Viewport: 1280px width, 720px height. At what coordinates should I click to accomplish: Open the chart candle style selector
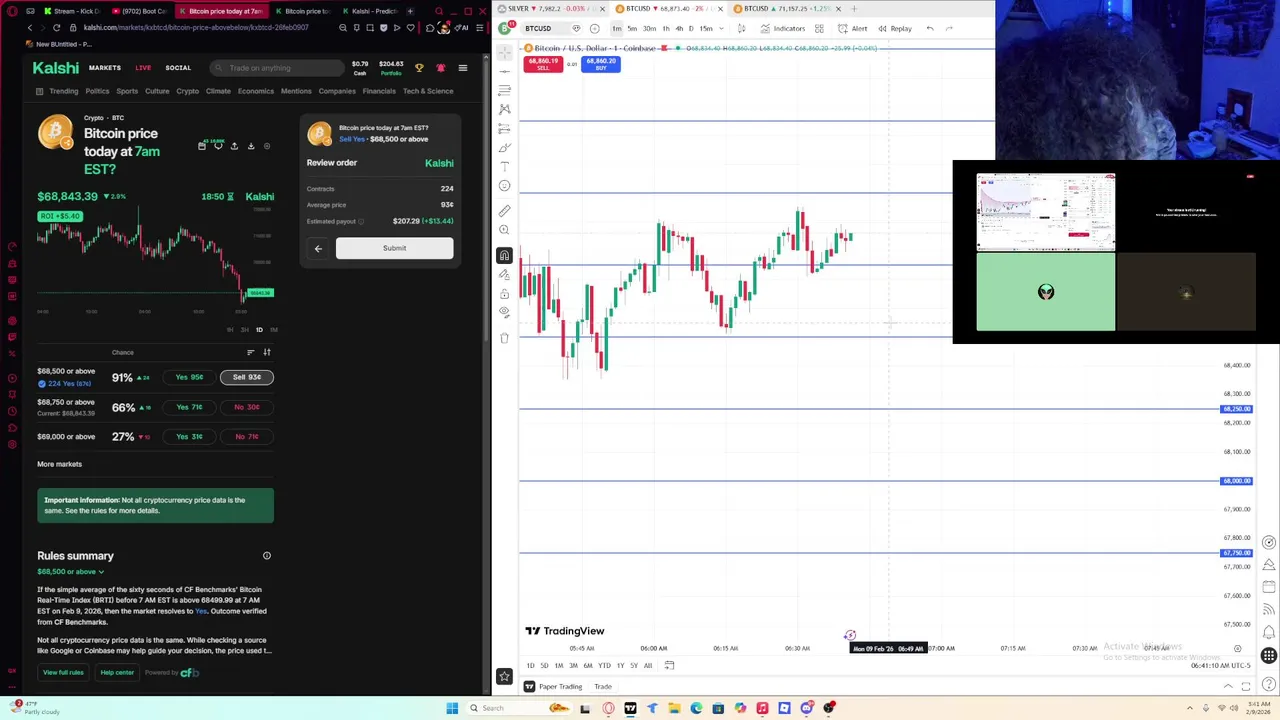coord(741,28)
